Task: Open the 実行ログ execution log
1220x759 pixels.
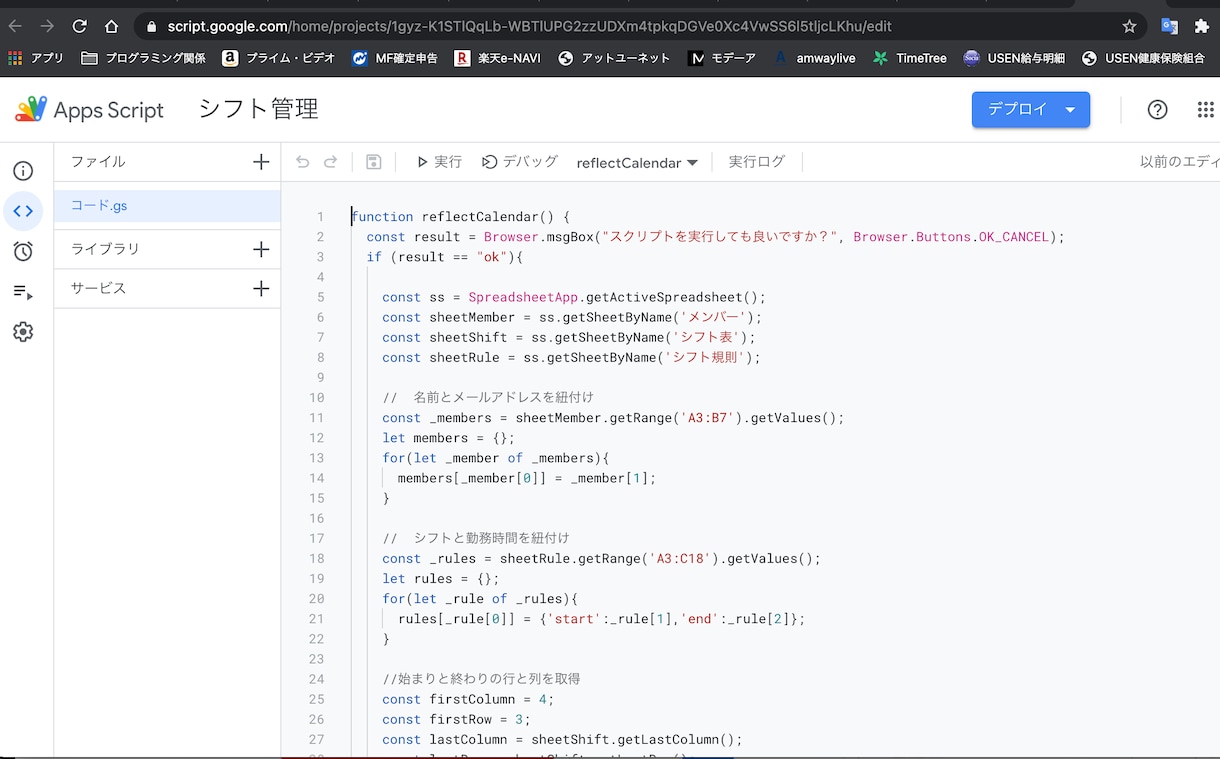Action: click(757, 162)
